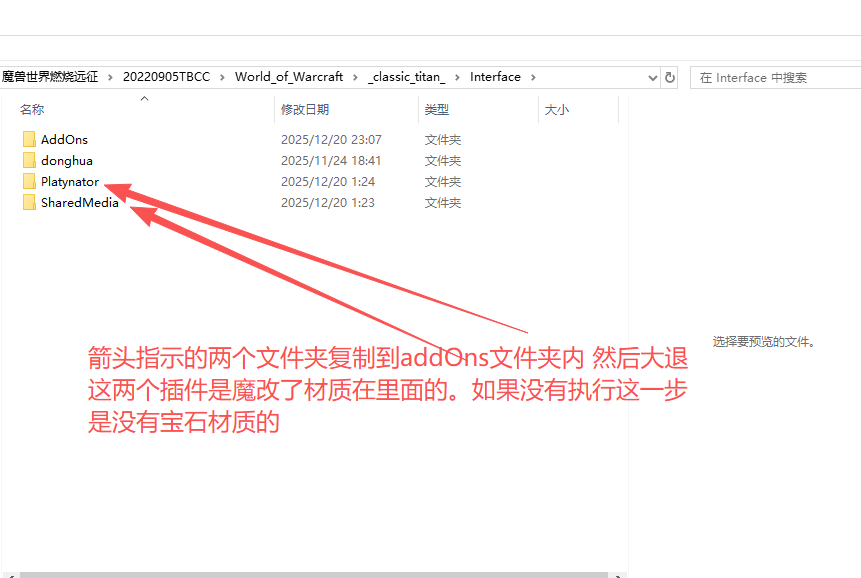The height and width of the screenshot is (578, 861).
Task: Sort files by 修改日期 column header
Action: pyautogui.click(x=304, y=110)
